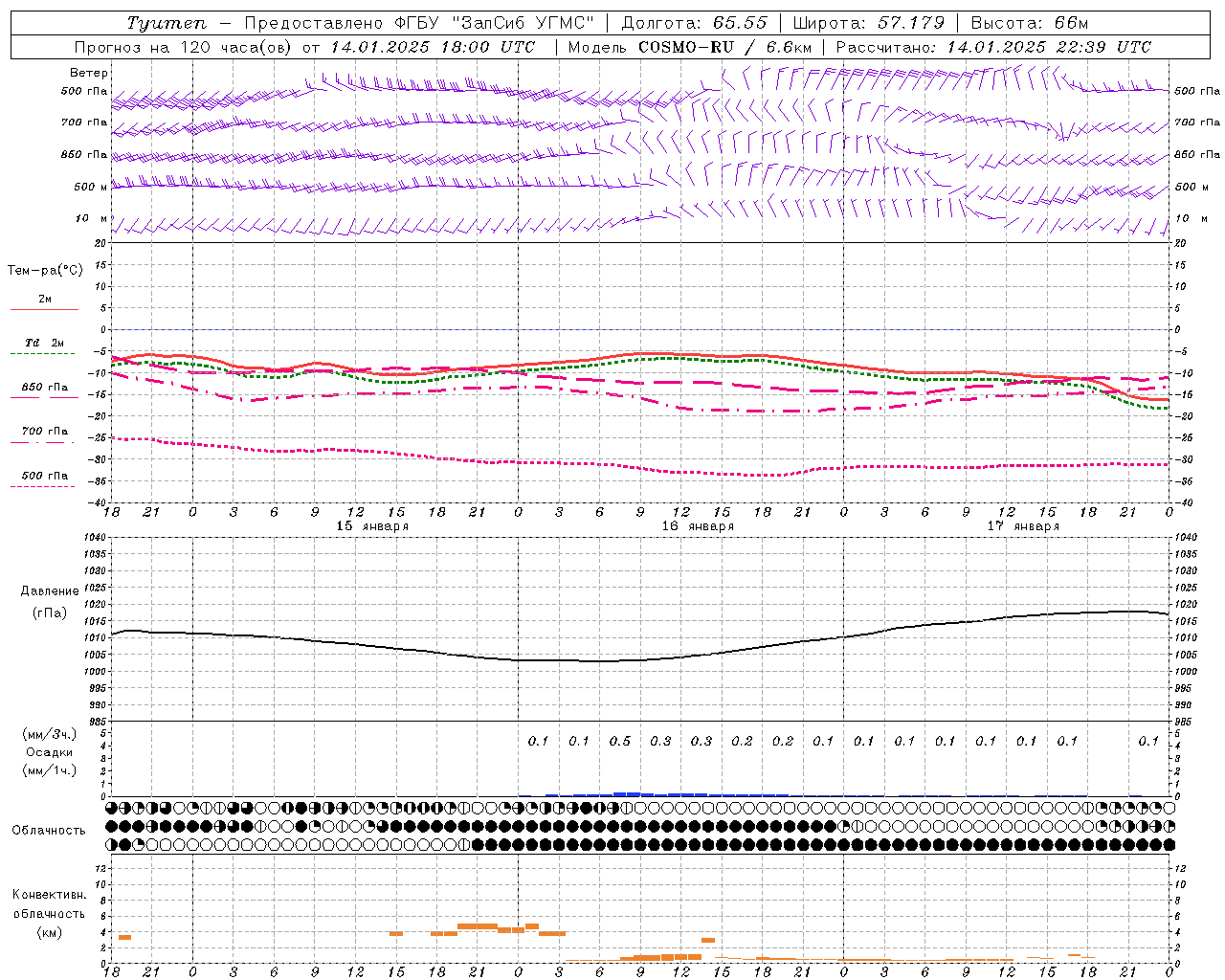This screenshot has width=1225, height=980.
Task: Click the Рассчитано: 14.01.2025 22:39 UTC text
Action: click(x=993, y=47)
